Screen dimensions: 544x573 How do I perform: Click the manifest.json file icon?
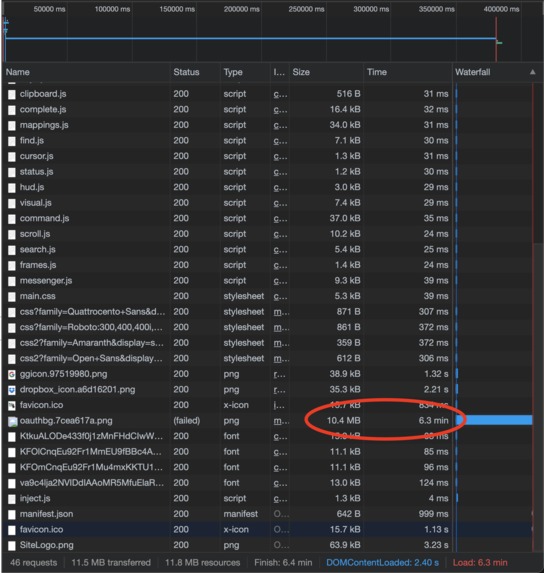click(12, 515)
